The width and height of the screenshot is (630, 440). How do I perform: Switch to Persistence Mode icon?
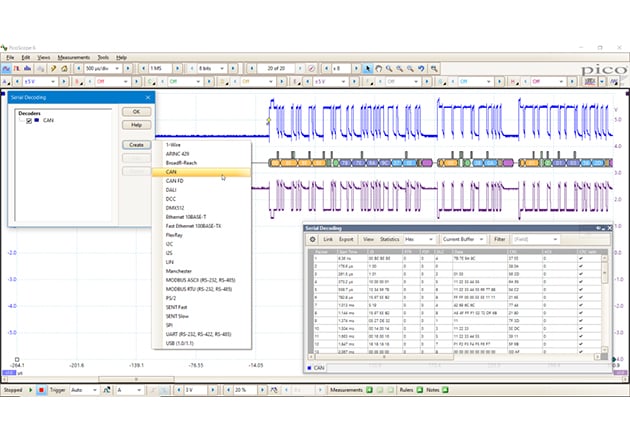coord(17,69)
